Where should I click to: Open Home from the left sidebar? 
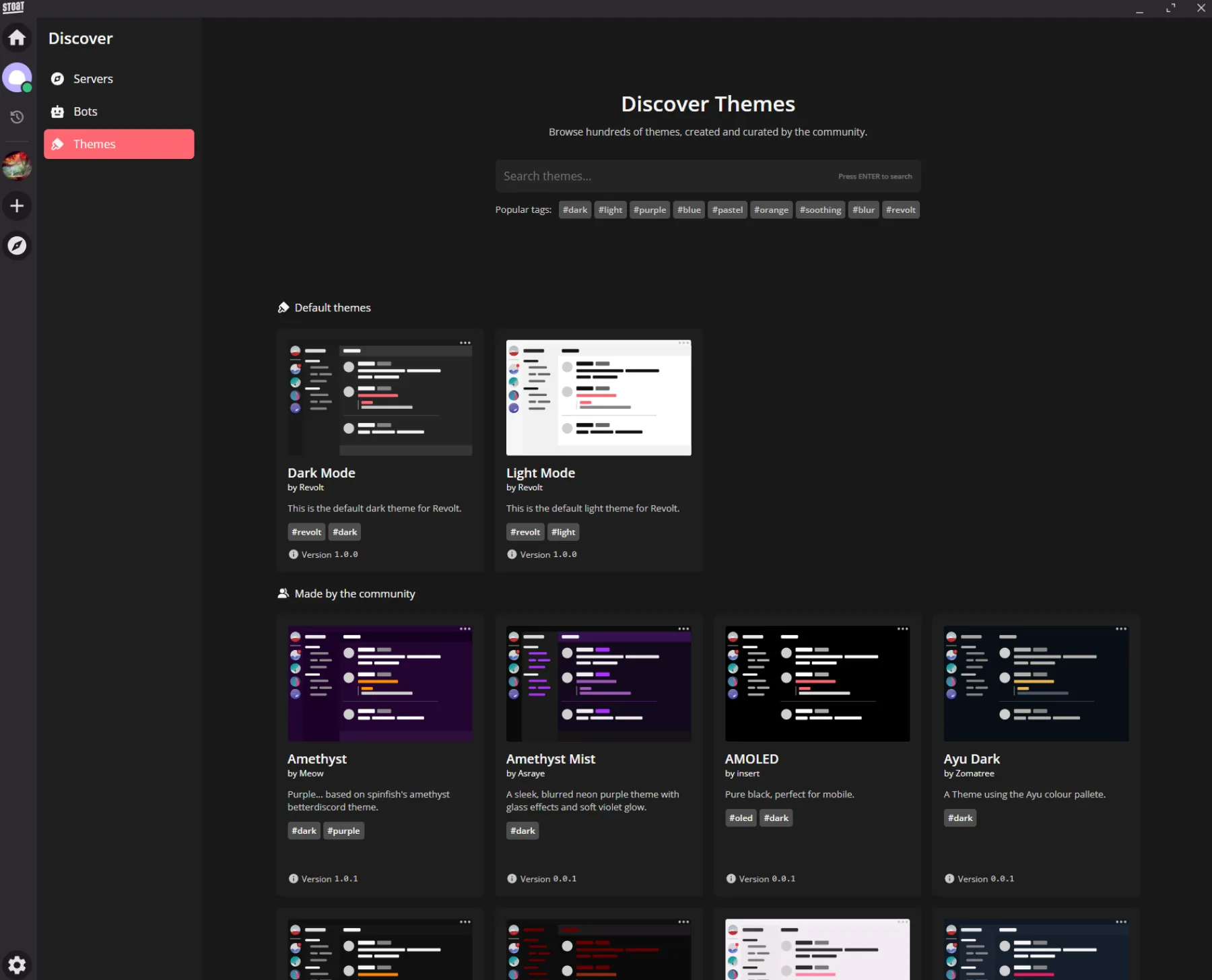[17, 38]
